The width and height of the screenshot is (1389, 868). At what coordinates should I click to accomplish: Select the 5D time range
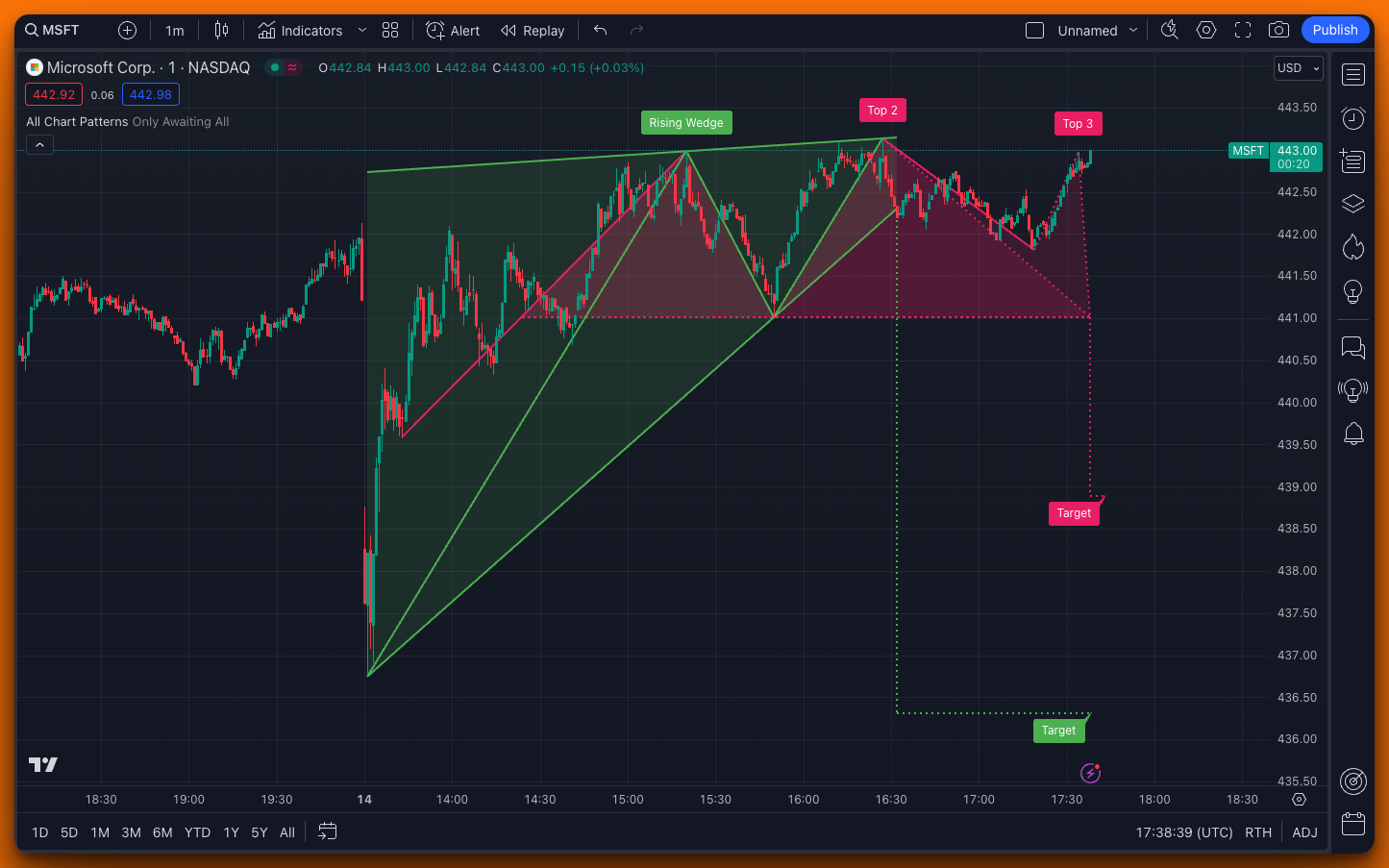(69, 832)
